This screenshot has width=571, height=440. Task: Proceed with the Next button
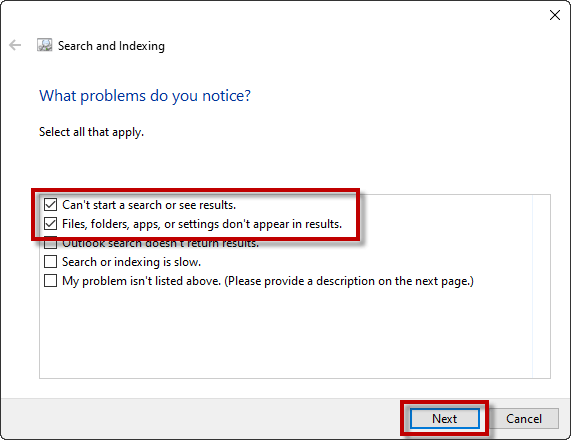coord(445,419)
